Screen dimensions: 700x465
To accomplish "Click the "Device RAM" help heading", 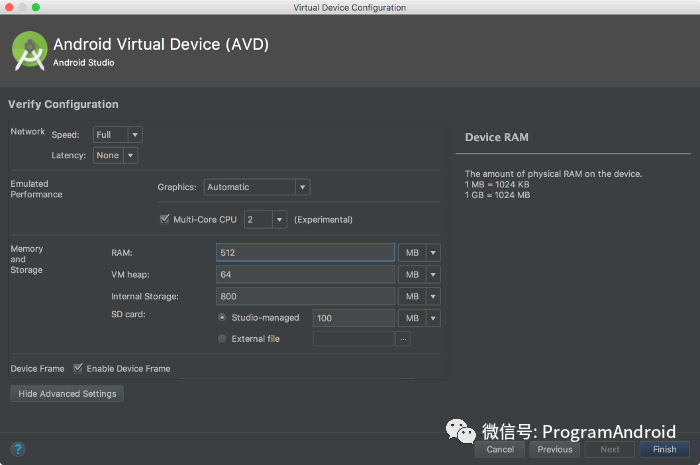I will [497, 137].
